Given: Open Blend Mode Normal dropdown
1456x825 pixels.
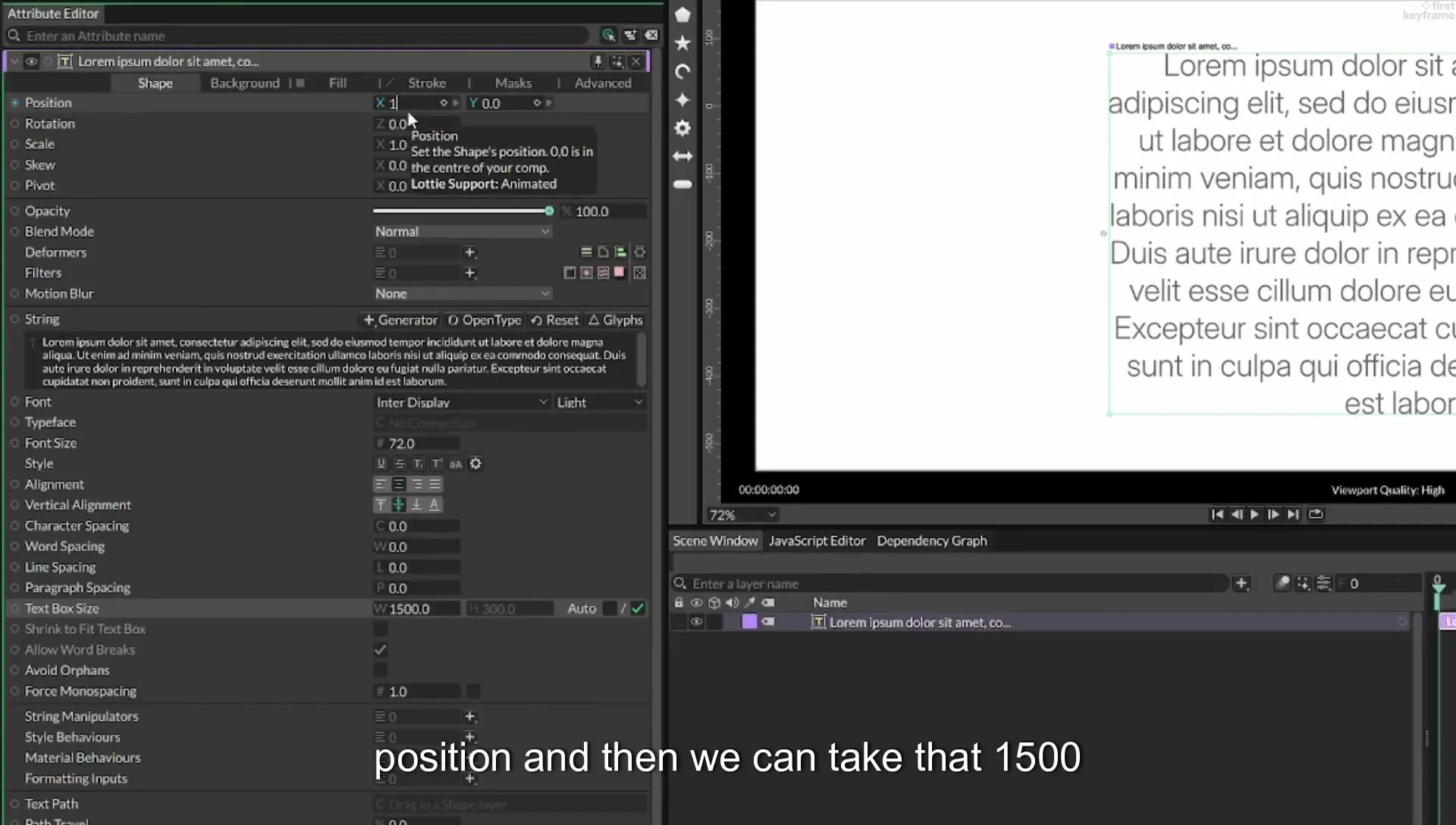Looking at the screenshot, I should pos(463,231).
